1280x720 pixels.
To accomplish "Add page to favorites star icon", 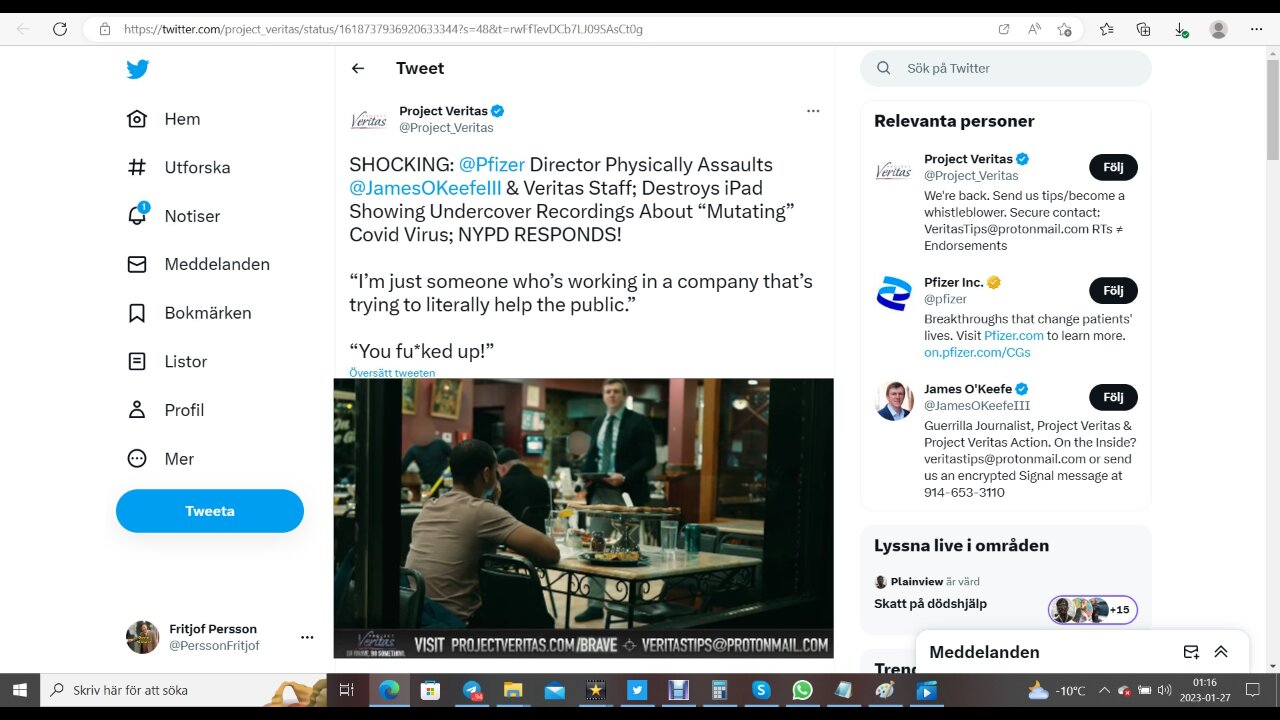I will point(1064,29).
